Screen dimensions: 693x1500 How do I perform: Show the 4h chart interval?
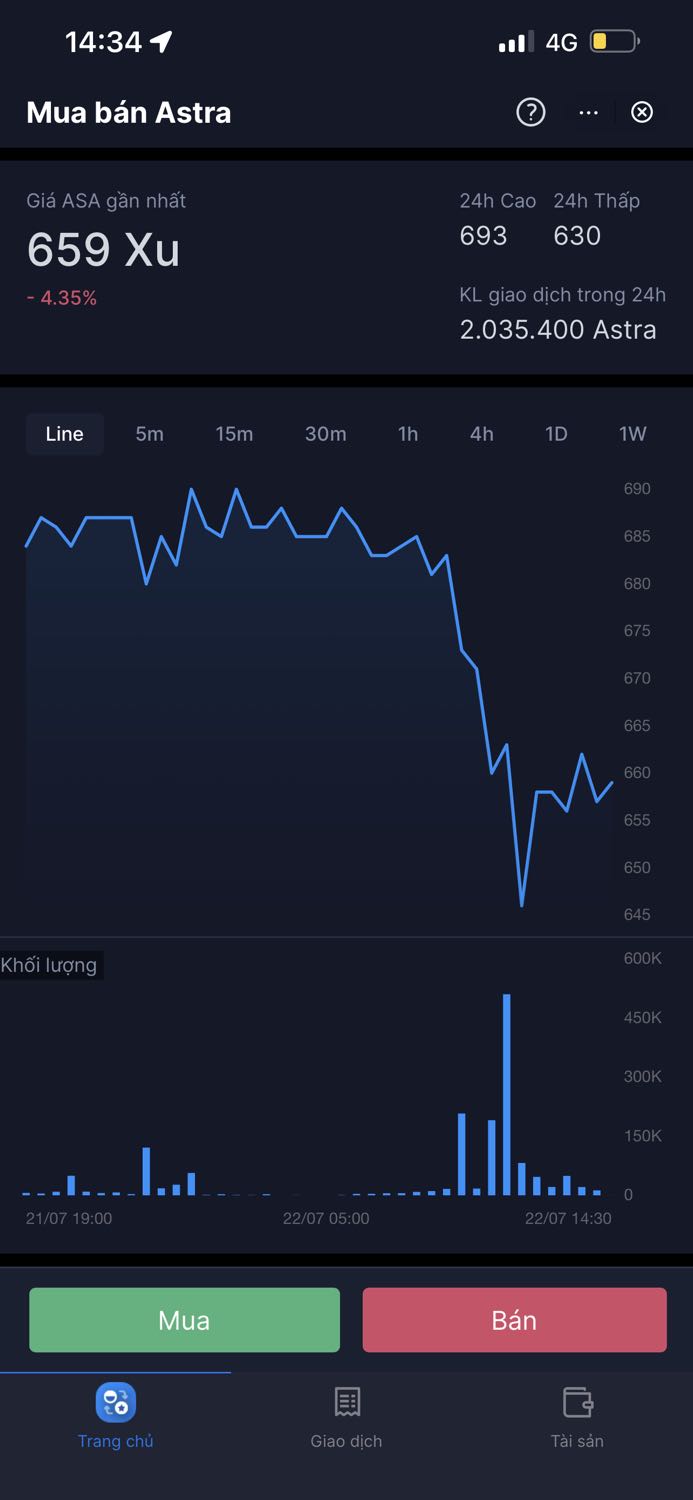point(482,434)
